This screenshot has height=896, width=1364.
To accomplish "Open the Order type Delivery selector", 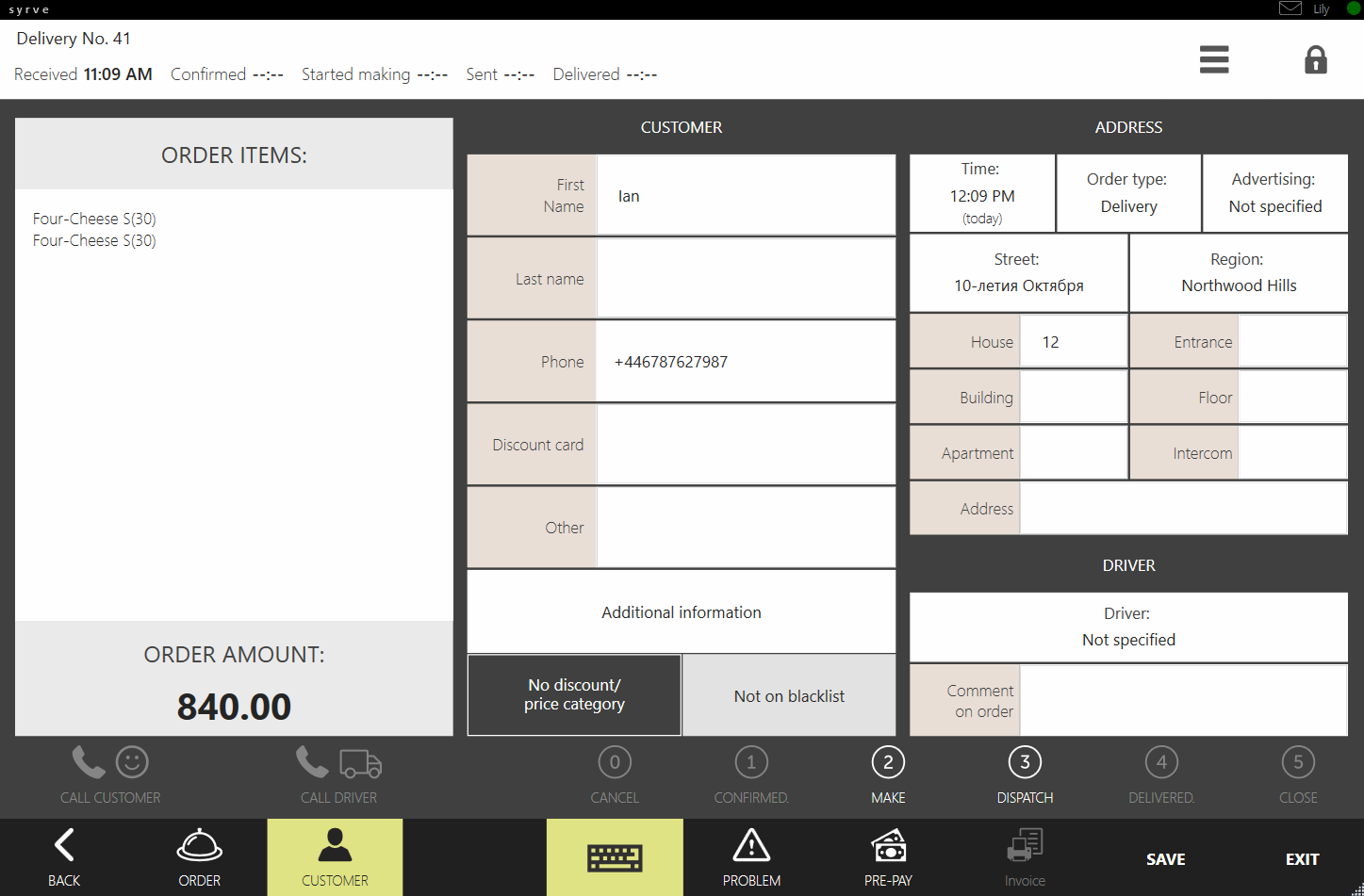I will [1127, 193].
